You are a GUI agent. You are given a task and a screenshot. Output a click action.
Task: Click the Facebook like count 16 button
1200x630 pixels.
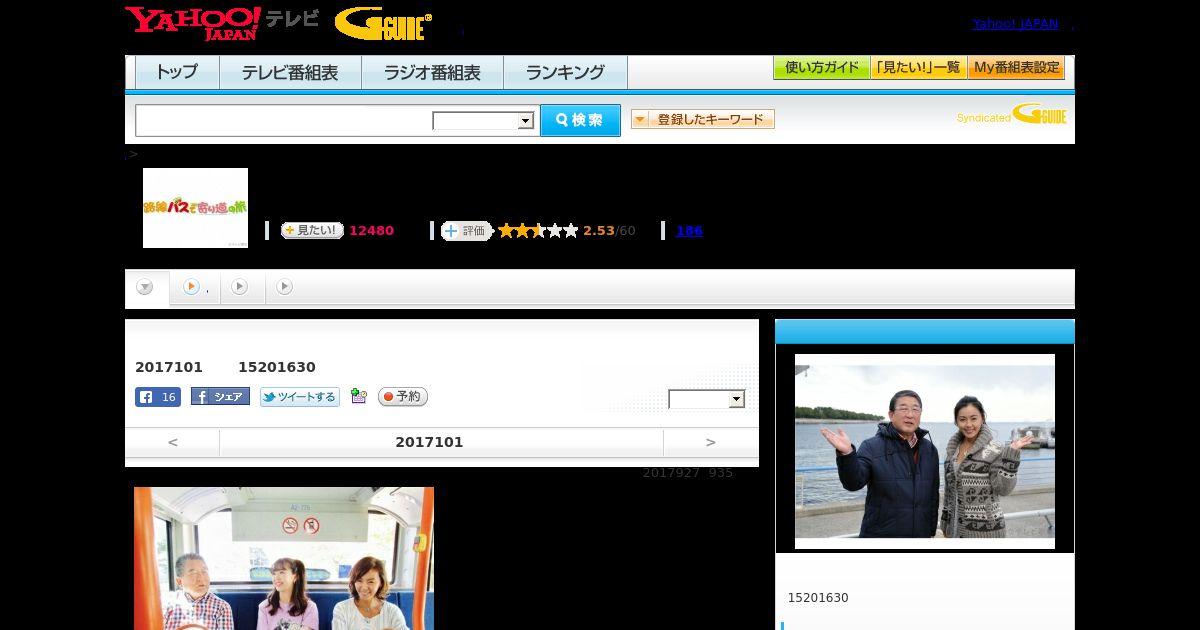tap(158, 397)
